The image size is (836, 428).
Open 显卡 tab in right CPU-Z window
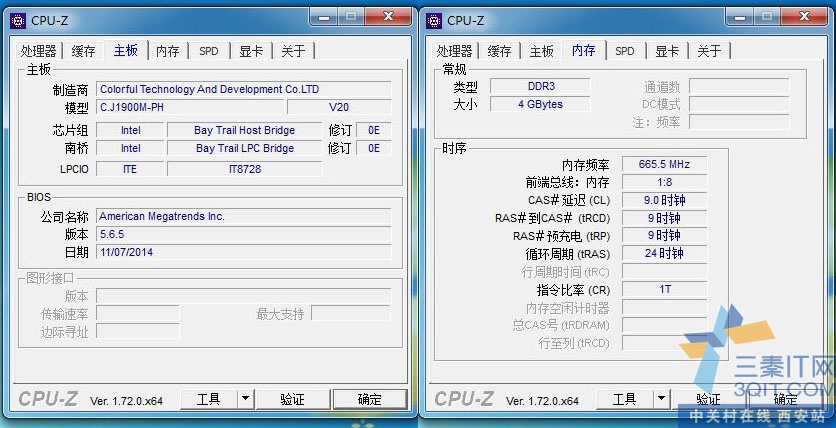click(666, 51)
